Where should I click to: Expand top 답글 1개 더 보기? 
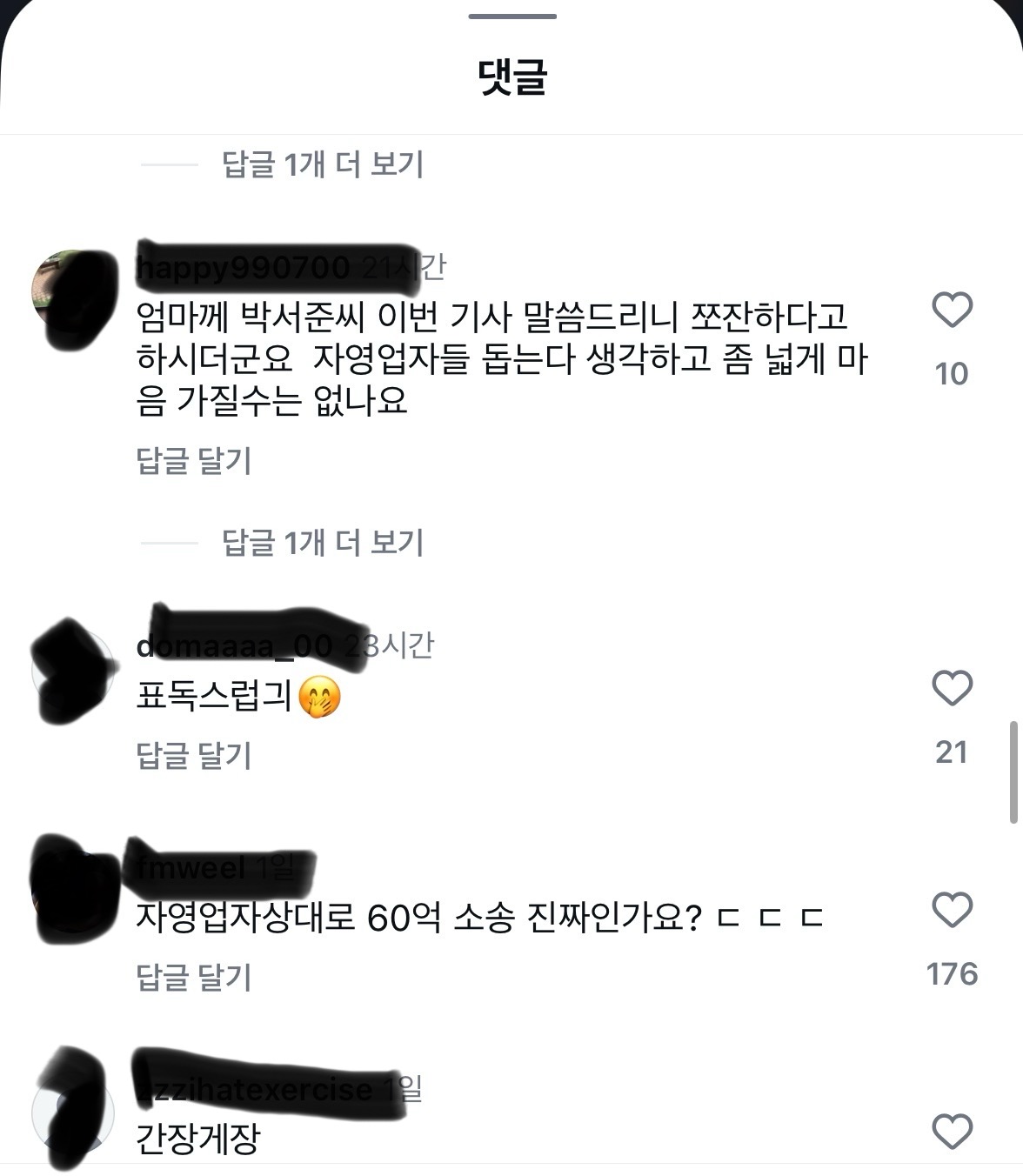click(323, 164)
